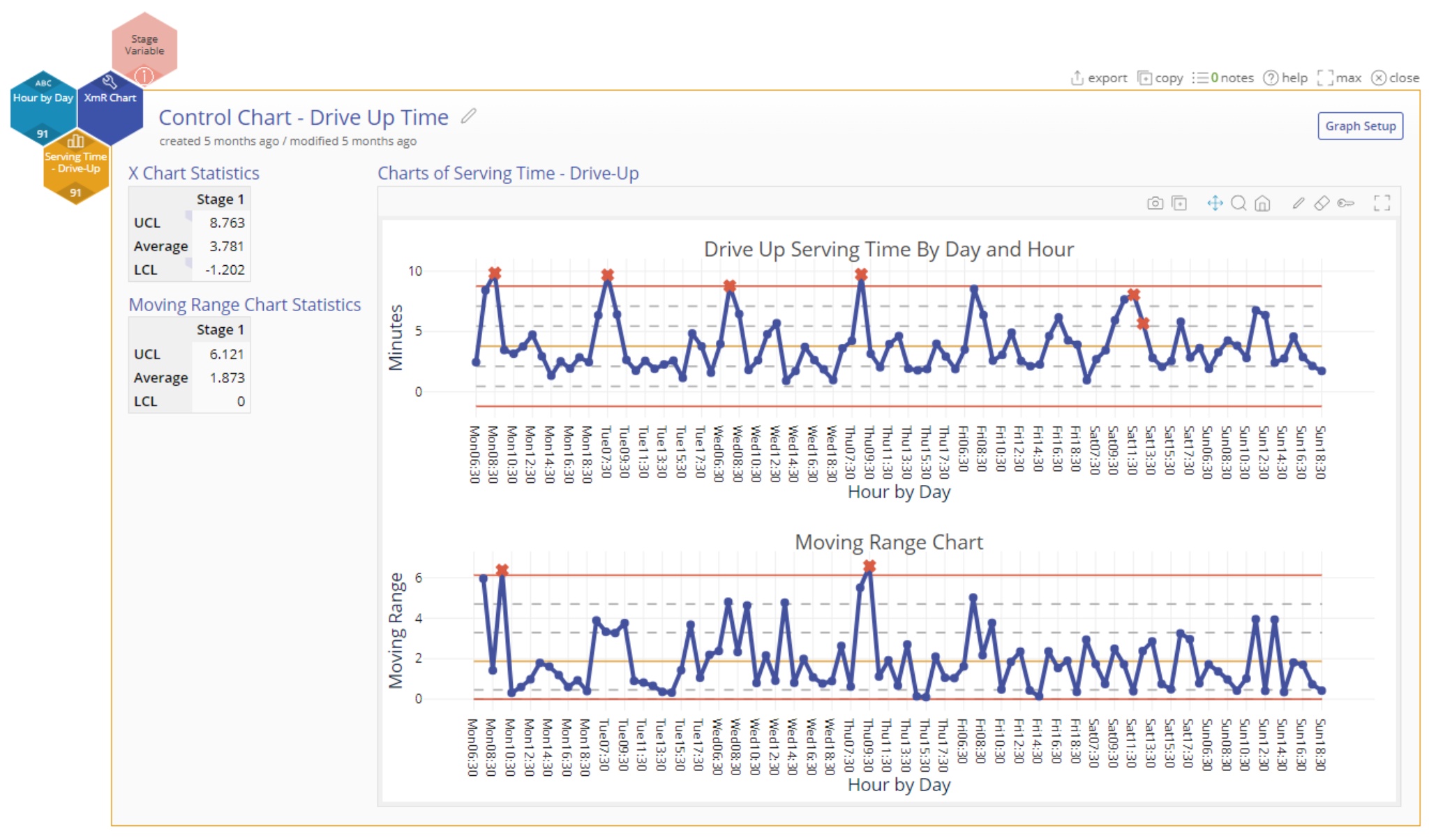Open the Stage Variable hexagon
This screenshot has height=840, width=1429.
[144, 45]
